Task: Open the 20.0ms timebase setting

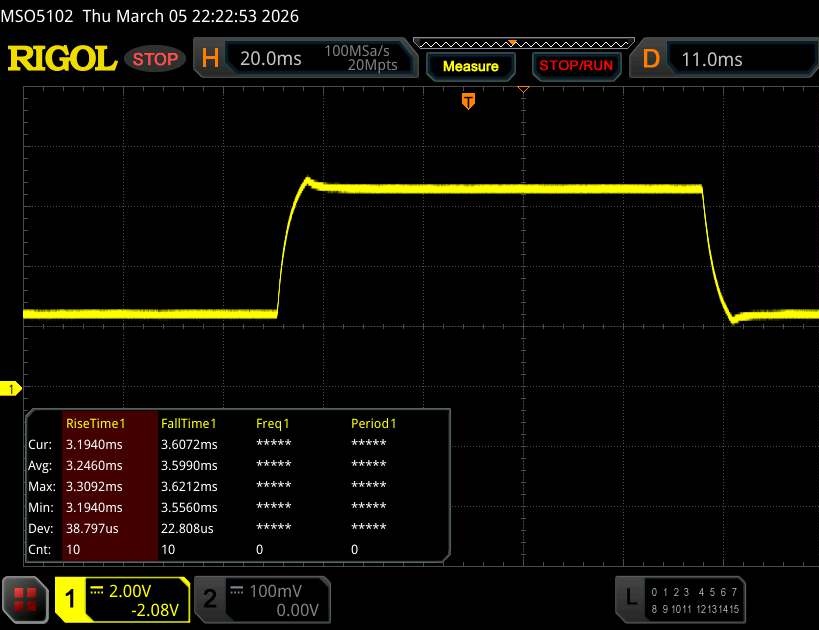Action: (270, 59)
